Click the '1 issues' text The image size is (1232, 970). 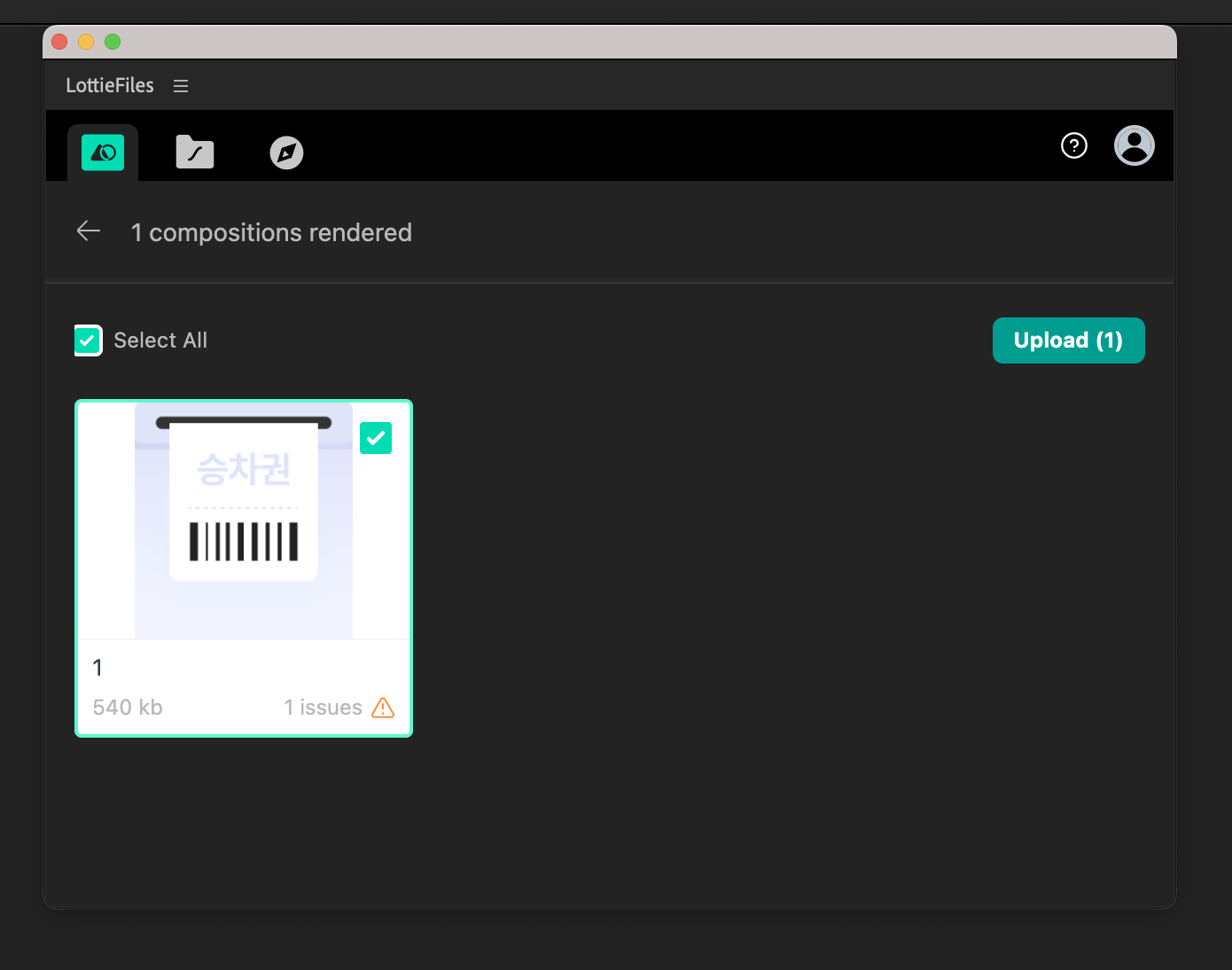coord(323,708)
